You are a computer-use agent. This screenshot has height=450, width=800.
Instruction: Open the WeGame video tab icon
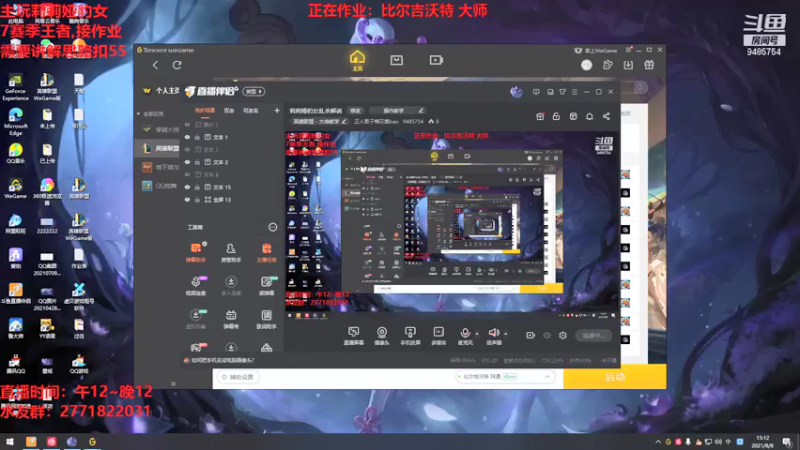click(x=436, y=60)
